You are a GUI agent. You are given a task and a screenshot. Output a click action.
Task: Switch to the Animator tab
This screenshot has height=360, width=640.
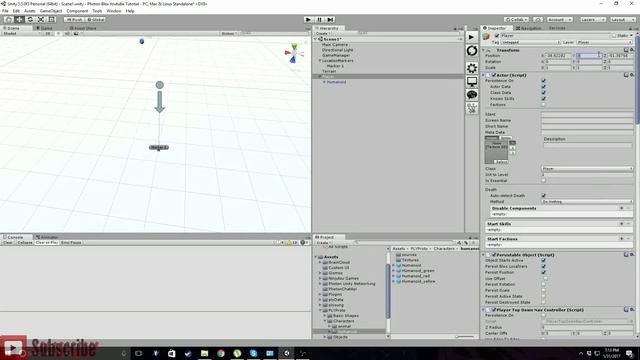[47, 237]
